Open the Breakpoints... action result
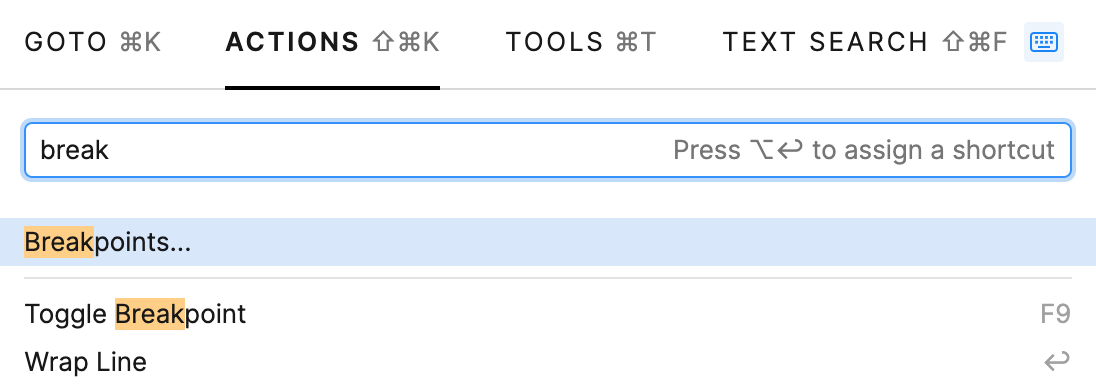1096x388 pixels. [548, 242]
